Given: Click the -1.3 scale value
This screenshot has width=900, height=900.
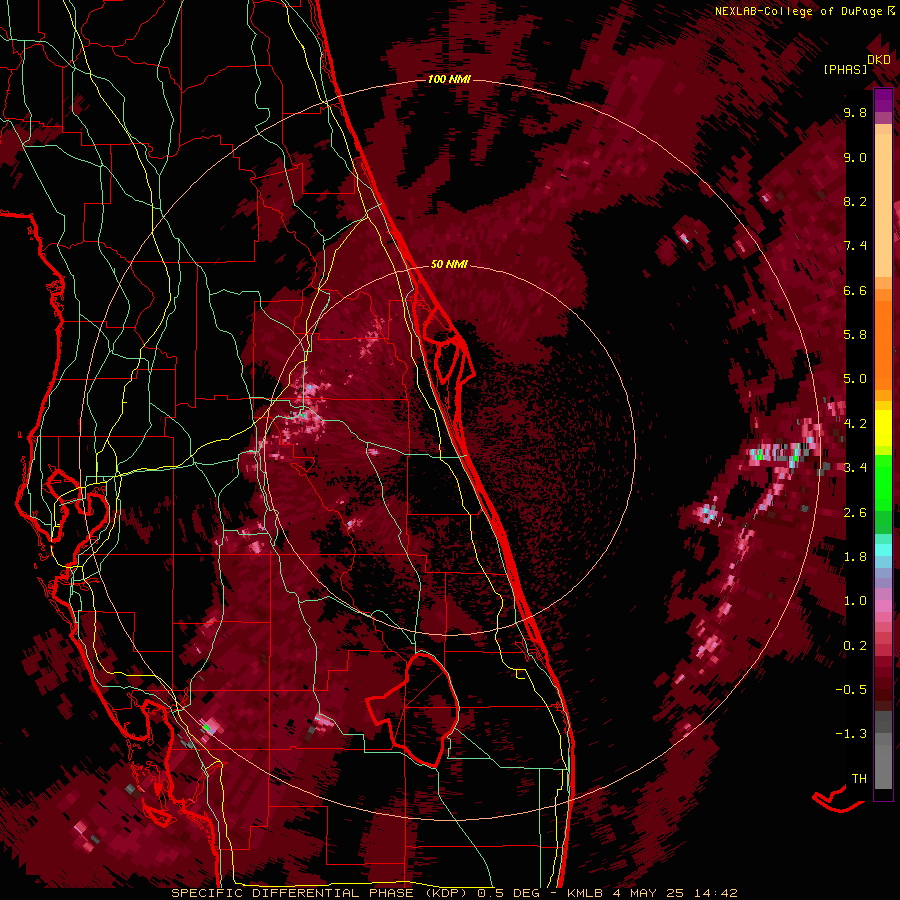Looking at the screenshot, I should coord(851,734).
